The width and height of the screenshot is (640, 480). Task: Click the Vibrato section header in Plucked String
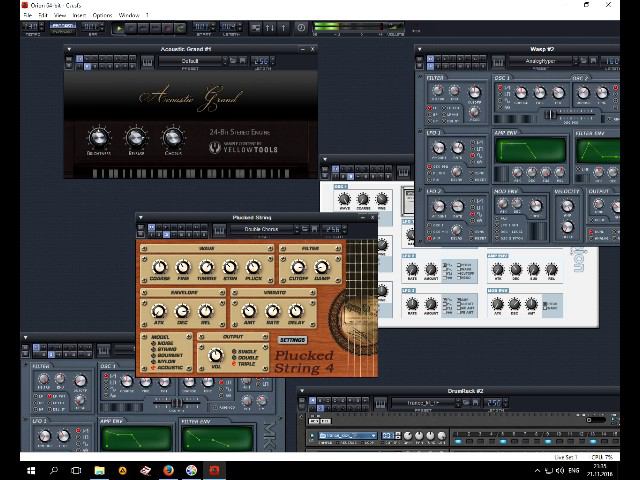(273, 292)
